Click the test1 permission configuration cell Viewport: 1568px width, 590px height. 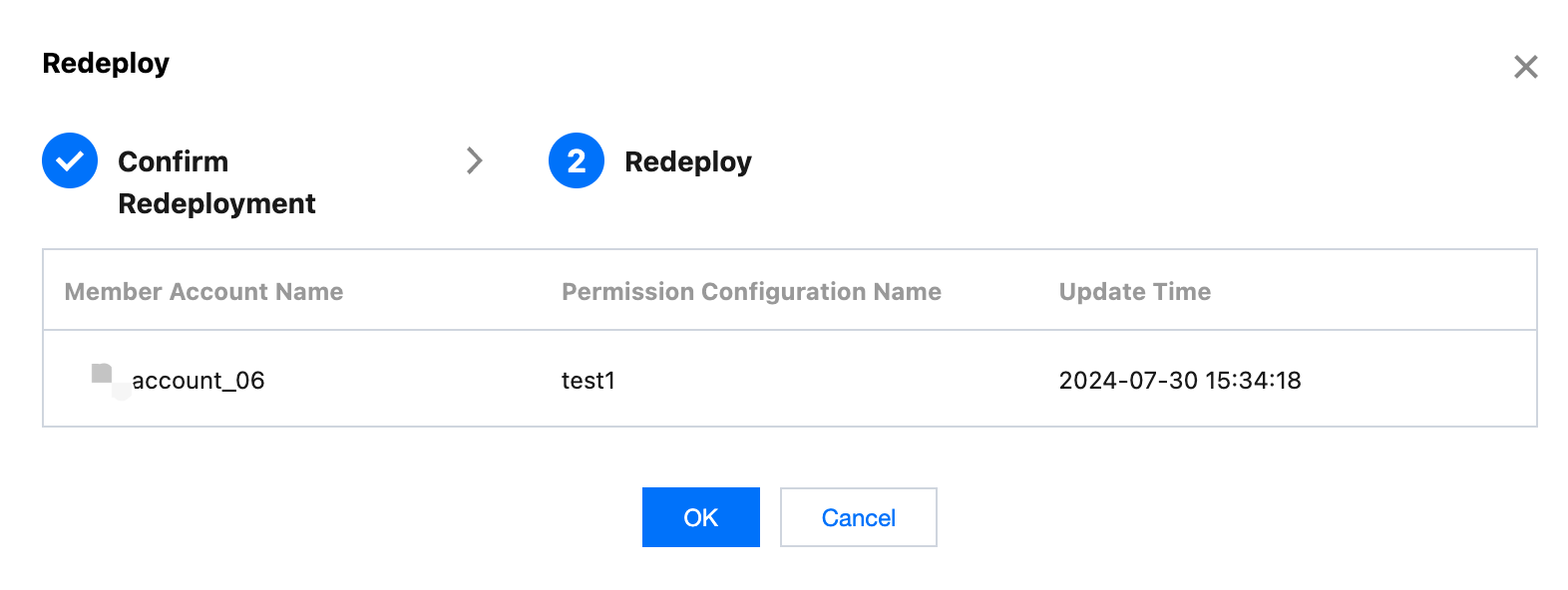[588, 381]
